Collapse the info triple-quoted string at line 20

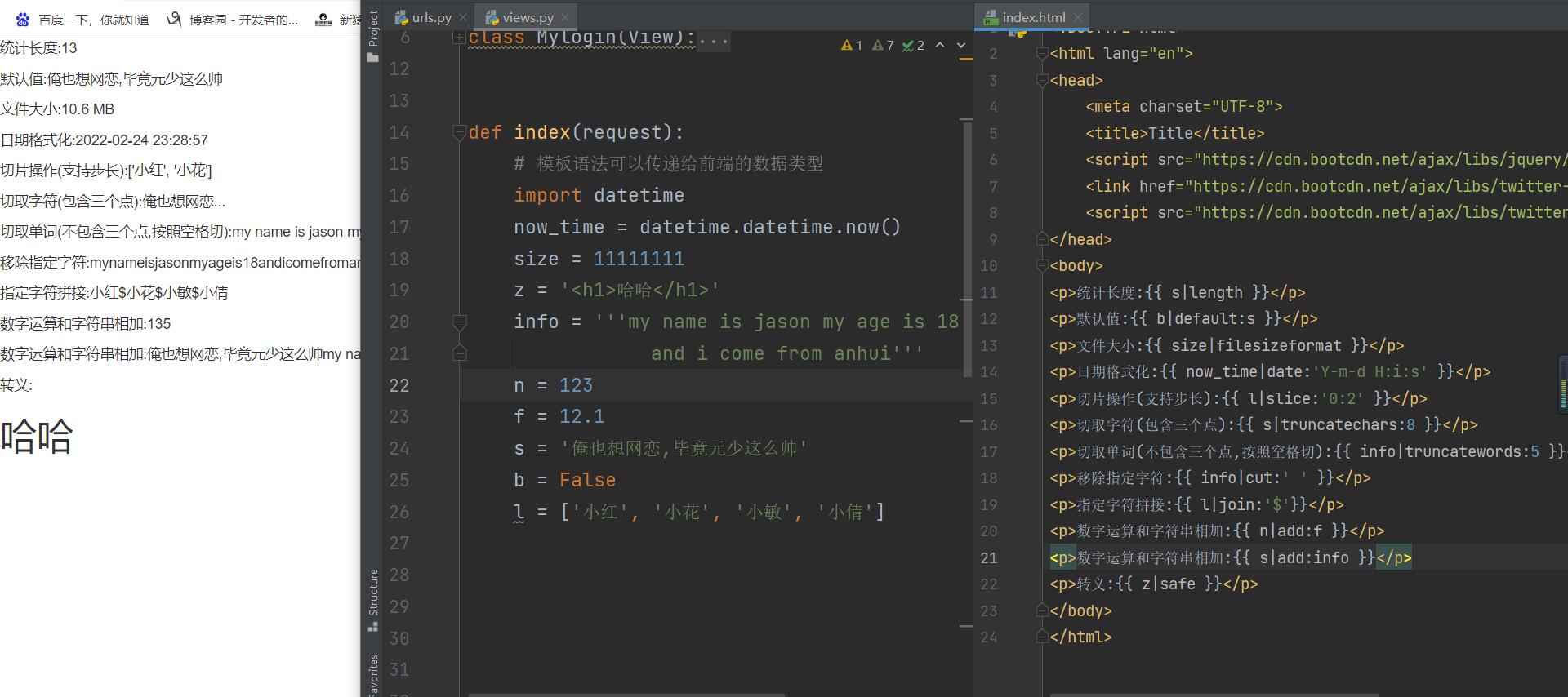(x=459, y=322)
